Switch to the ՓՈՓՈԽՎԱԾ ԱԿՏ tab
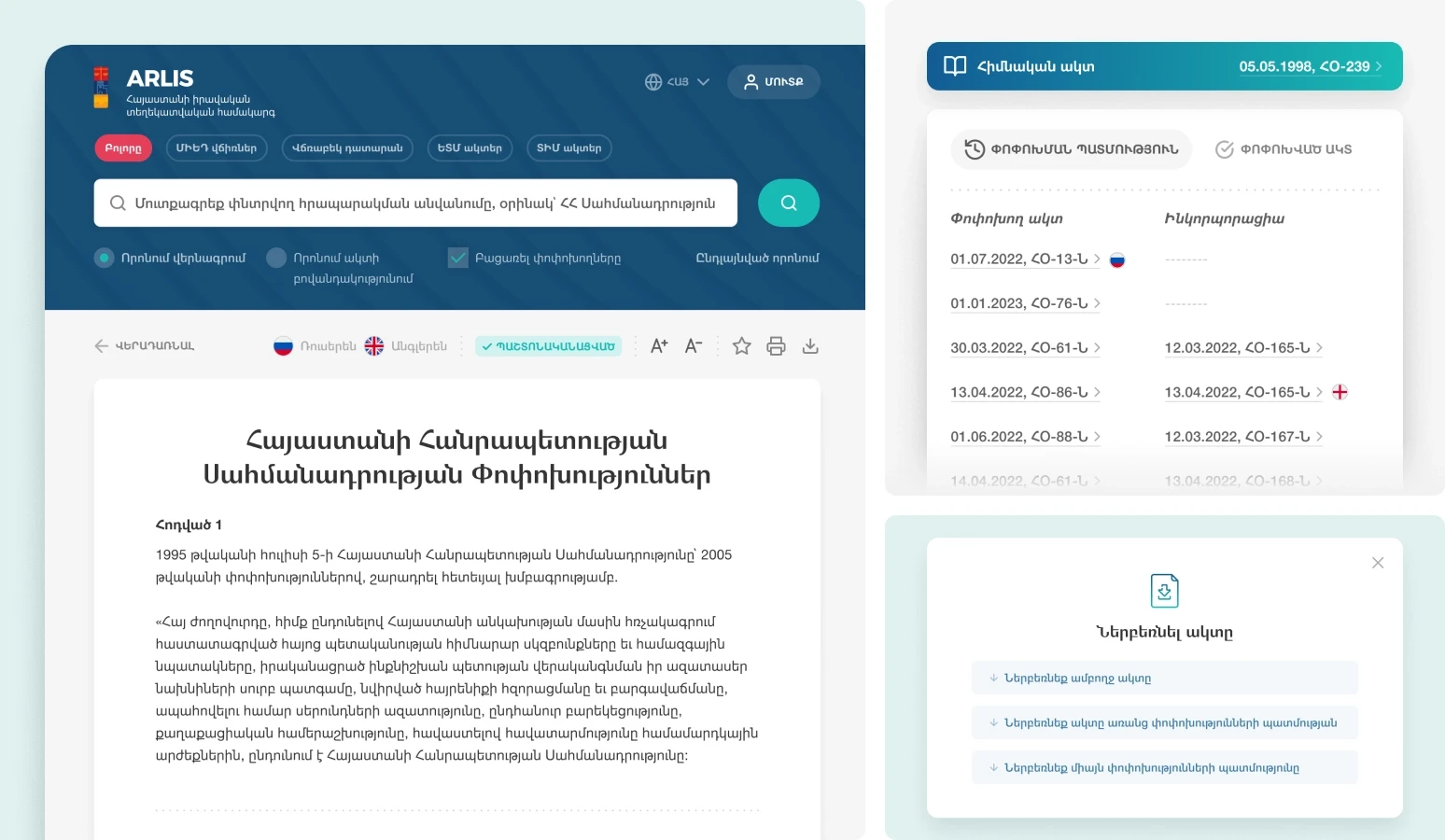This screenshot has width=1445, height=840. (x=1284, y=149)
